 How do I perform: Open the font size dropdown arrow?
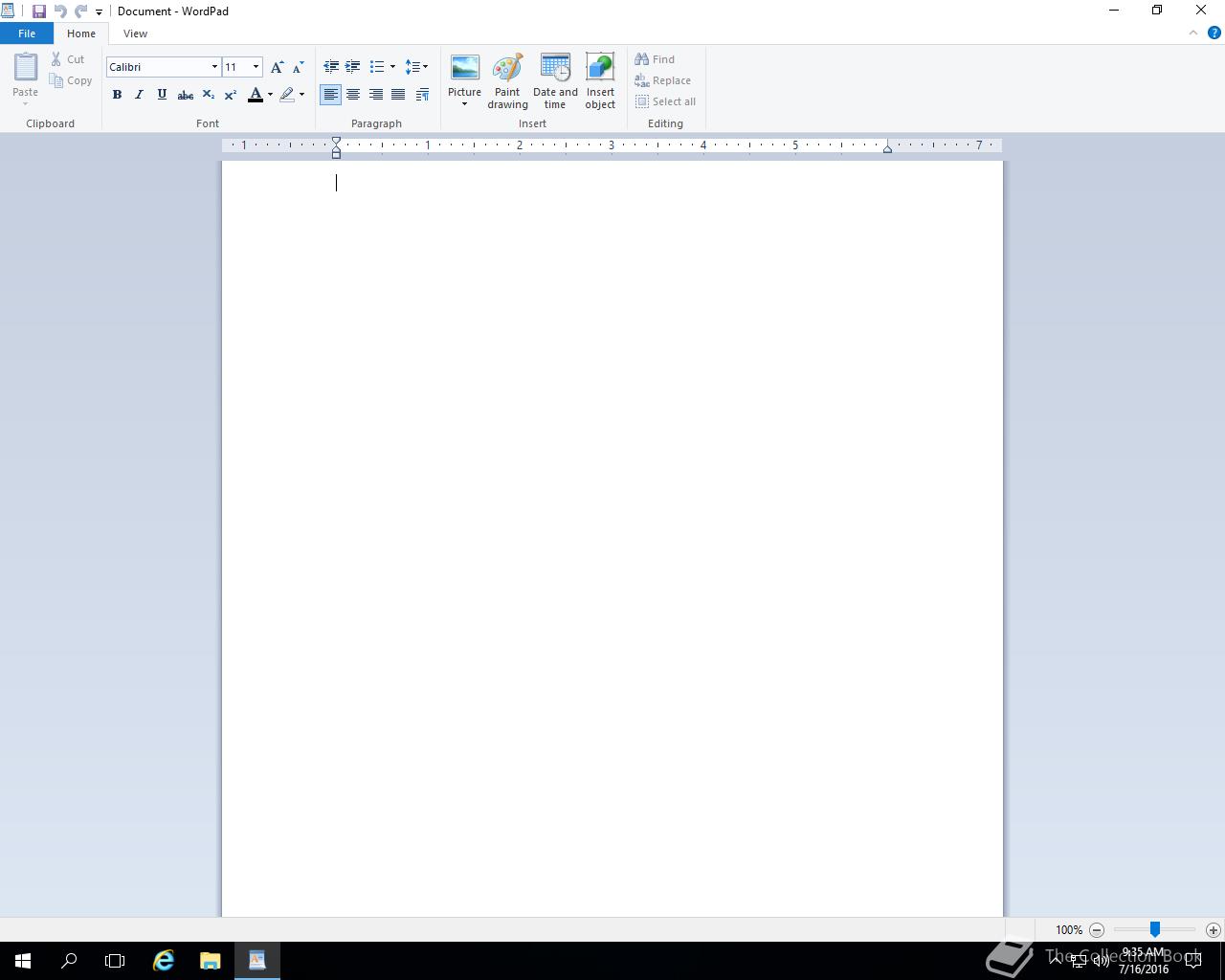(256, 67)
